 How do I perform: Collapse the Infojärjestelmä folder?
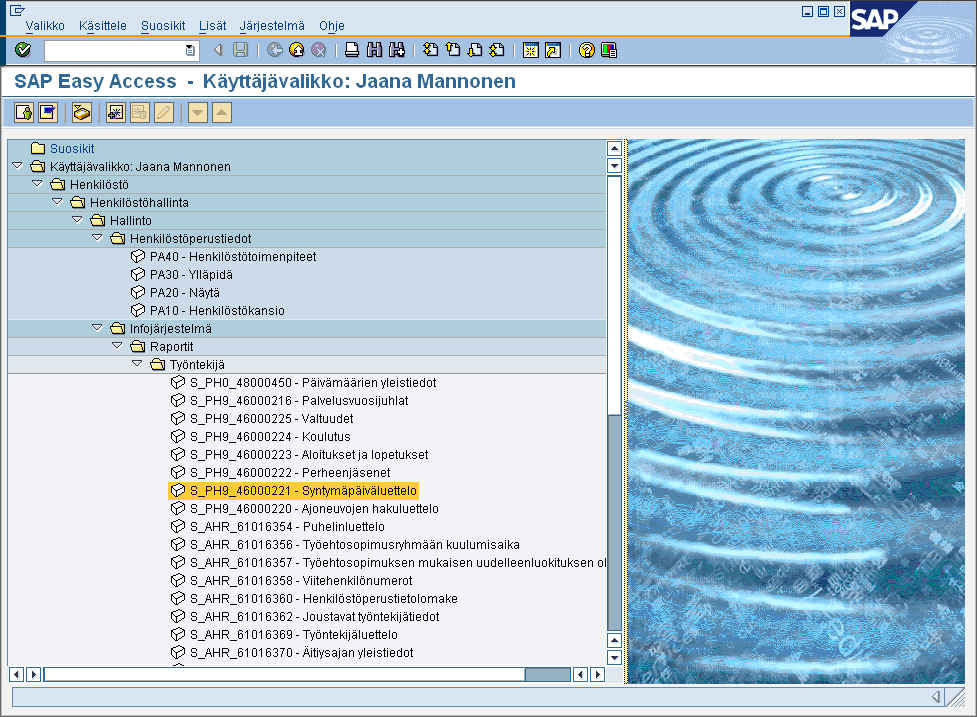point(97,328)
